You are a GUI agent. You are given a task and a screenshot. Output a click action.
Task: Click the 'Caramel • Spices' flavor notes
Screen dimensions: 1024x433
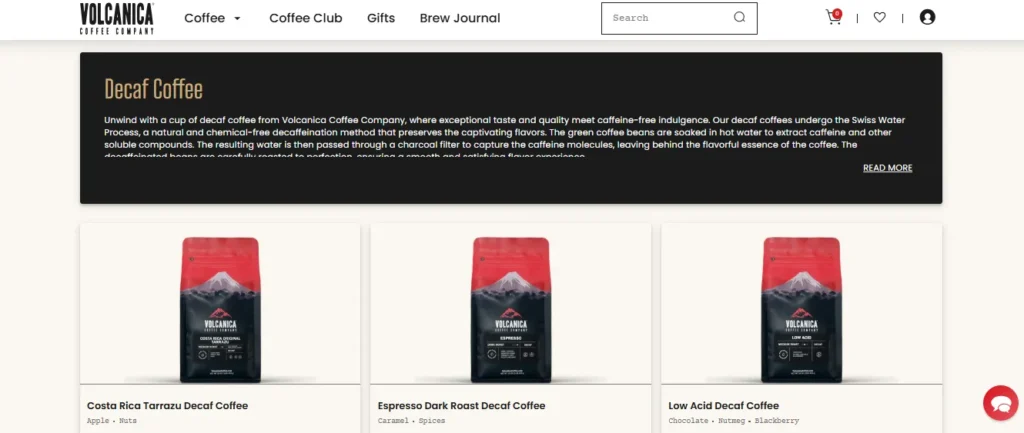[411, 421]
